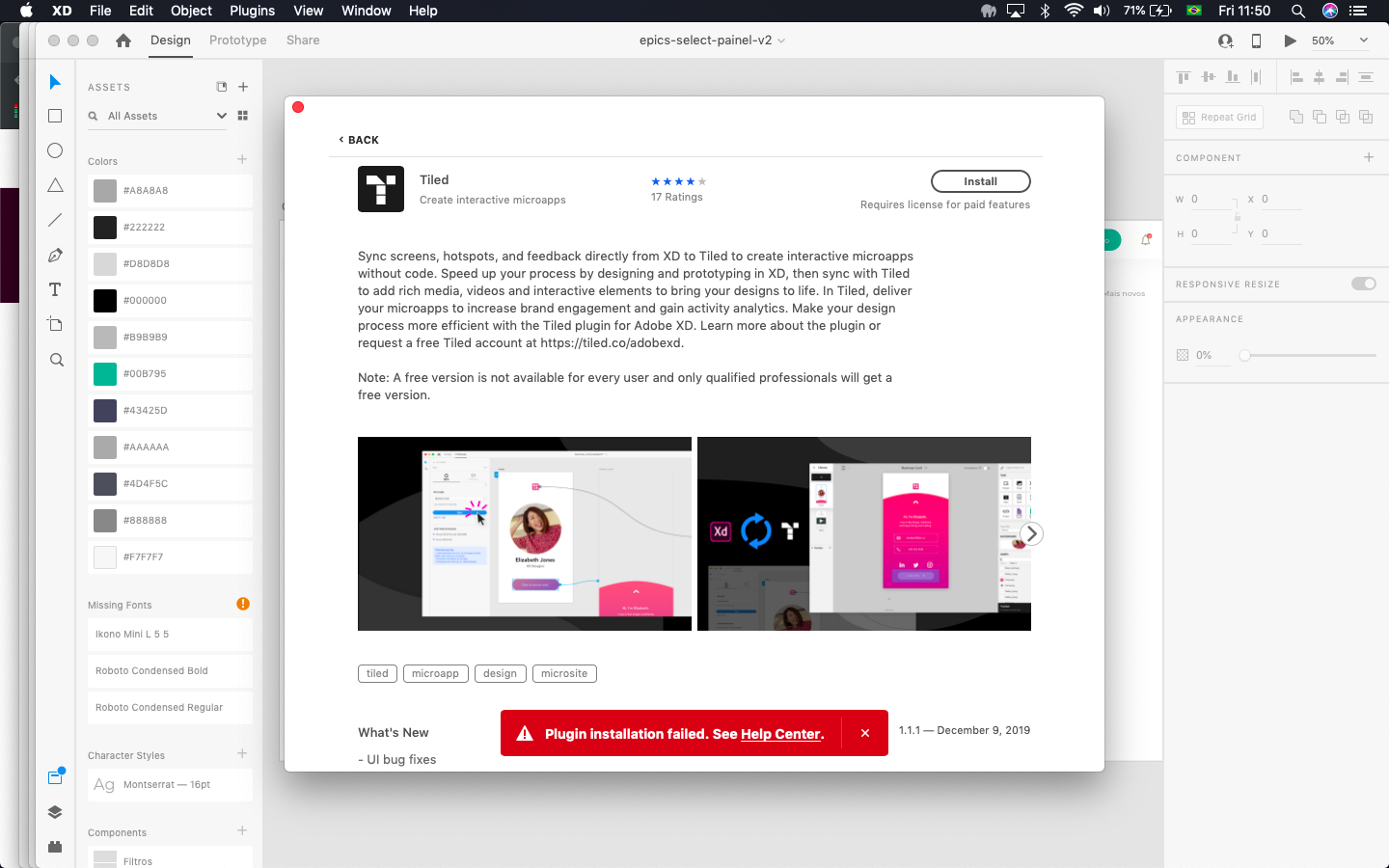
Task: Switch to the Prototype tab
Action: tap(237, 41)
